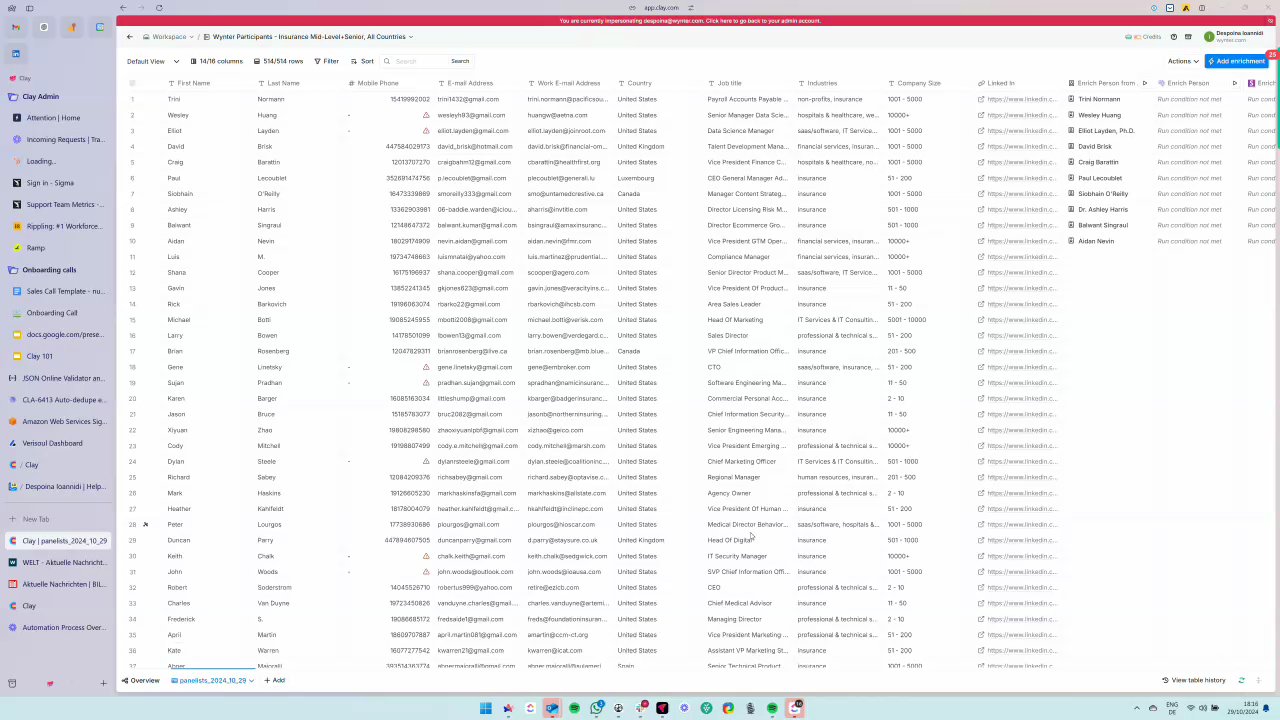This screenshot has height=720, width=1280.
Task: Run the Enrich Person column play icon
Action: 1234,83
